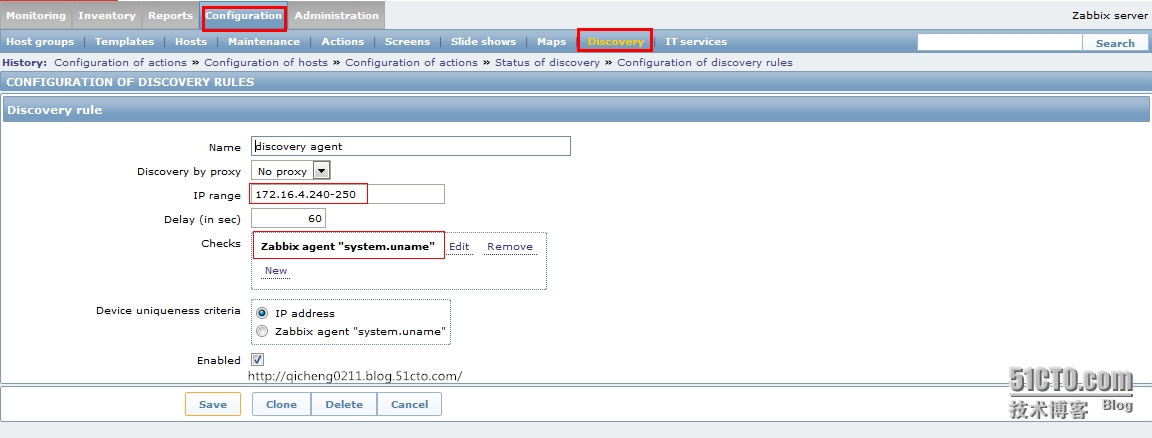Open the Screens submenu item
The height and width of the screenshot is (438, 1152).
(407, 42)
